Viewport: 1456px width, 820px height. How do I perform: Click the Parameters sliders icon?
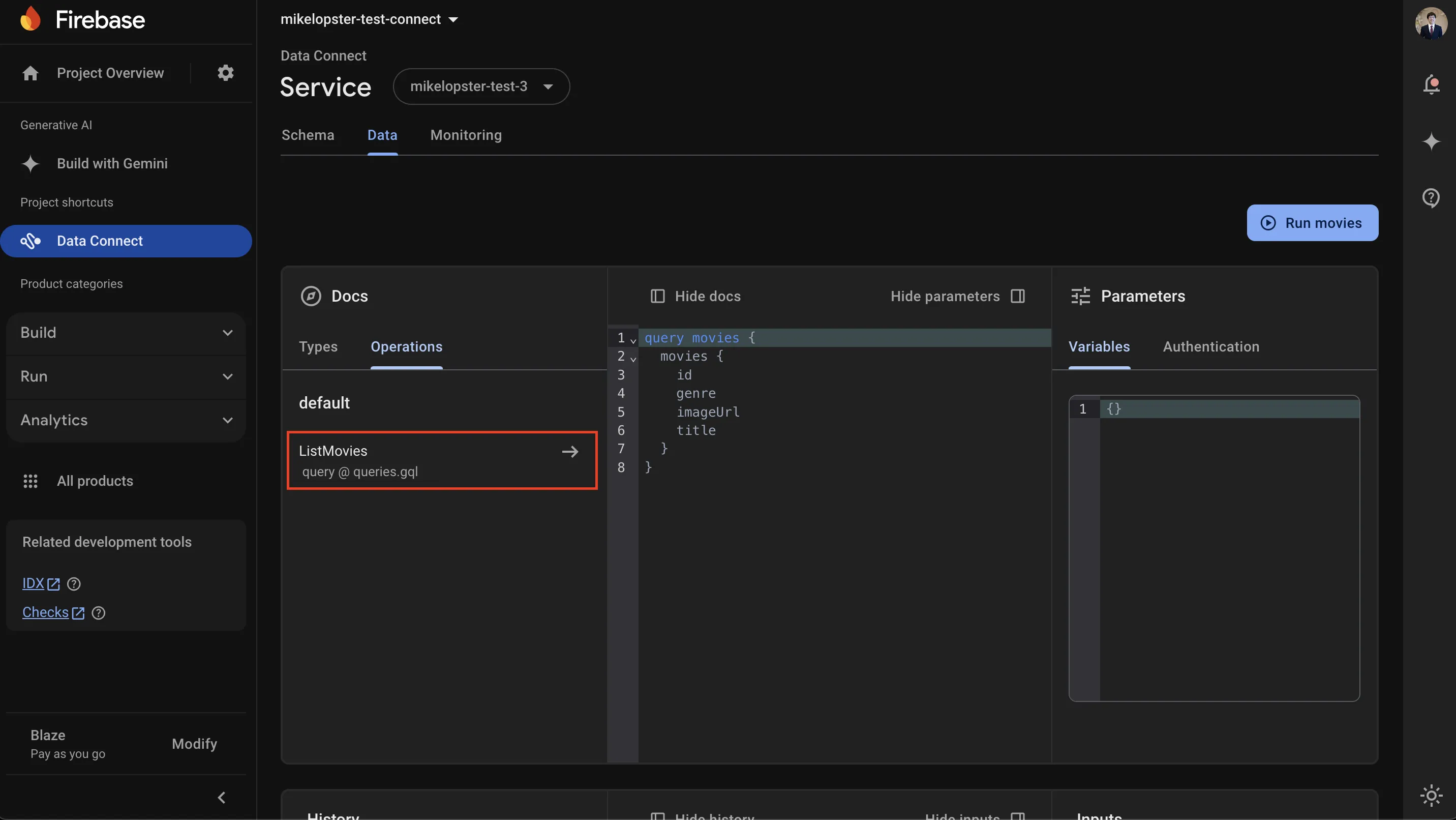click(1081, 296)
